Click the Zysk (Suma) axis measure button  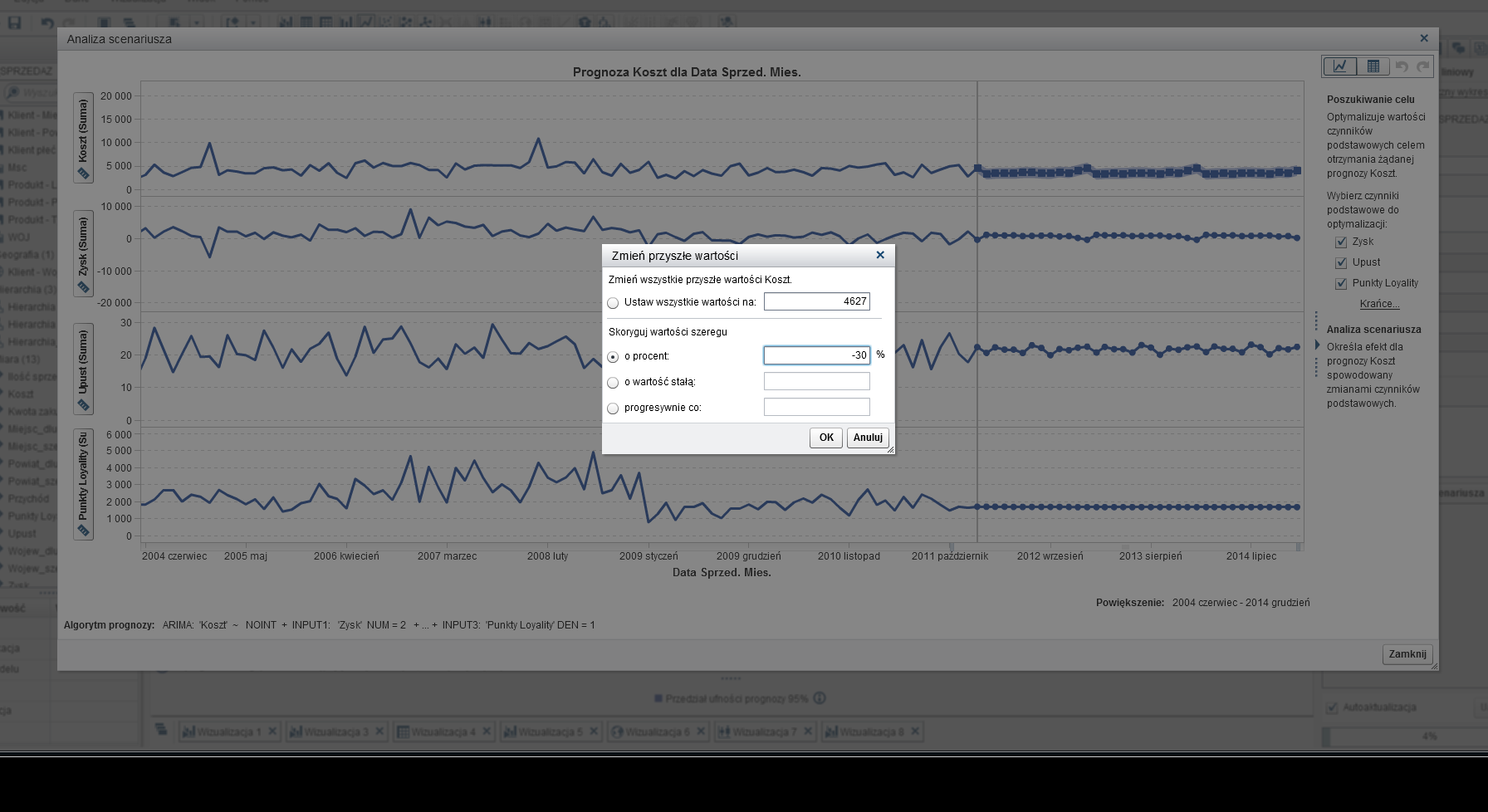[x=83, y=253]
